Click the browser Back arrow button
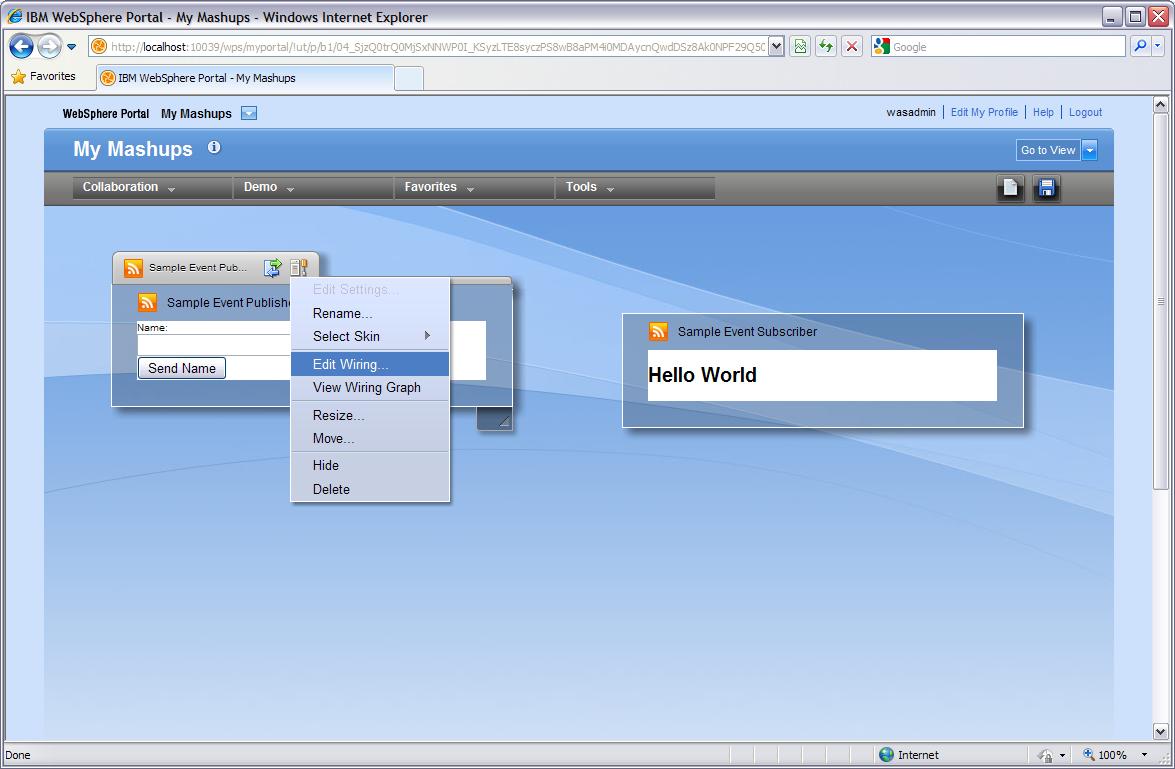The width and height of the screenshot is (1175, 769). point(21,46)
